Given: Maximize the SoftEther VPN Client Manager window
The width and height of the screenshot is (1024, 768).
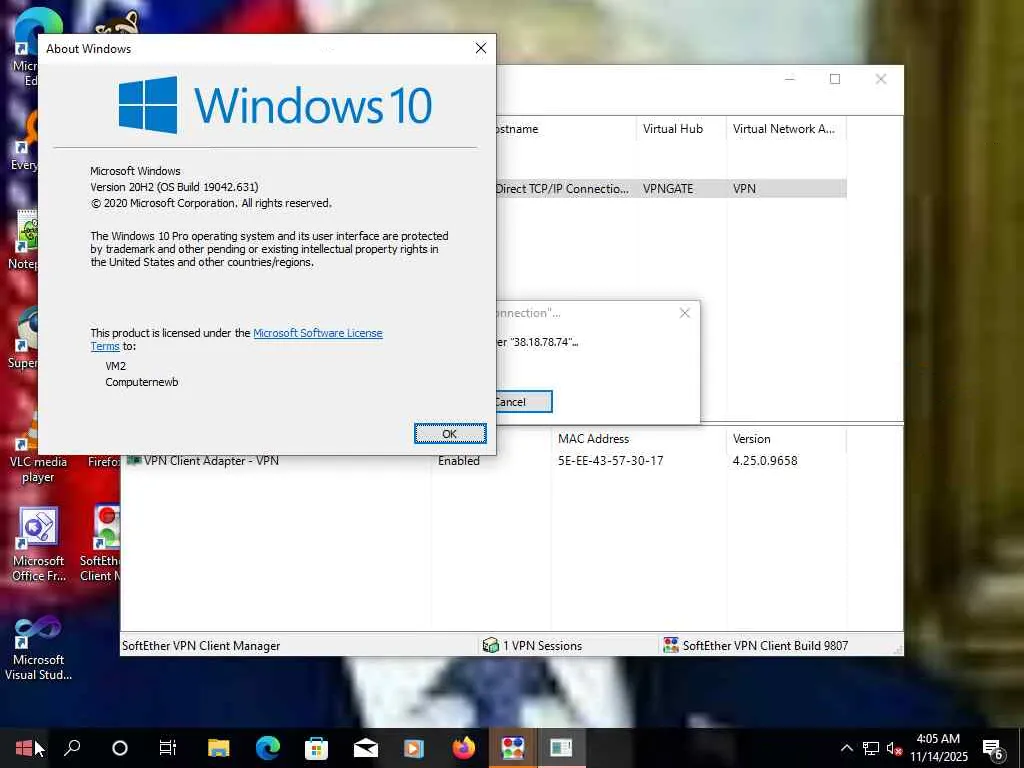Looking at the screenshot, I should [x=835, y=79].
